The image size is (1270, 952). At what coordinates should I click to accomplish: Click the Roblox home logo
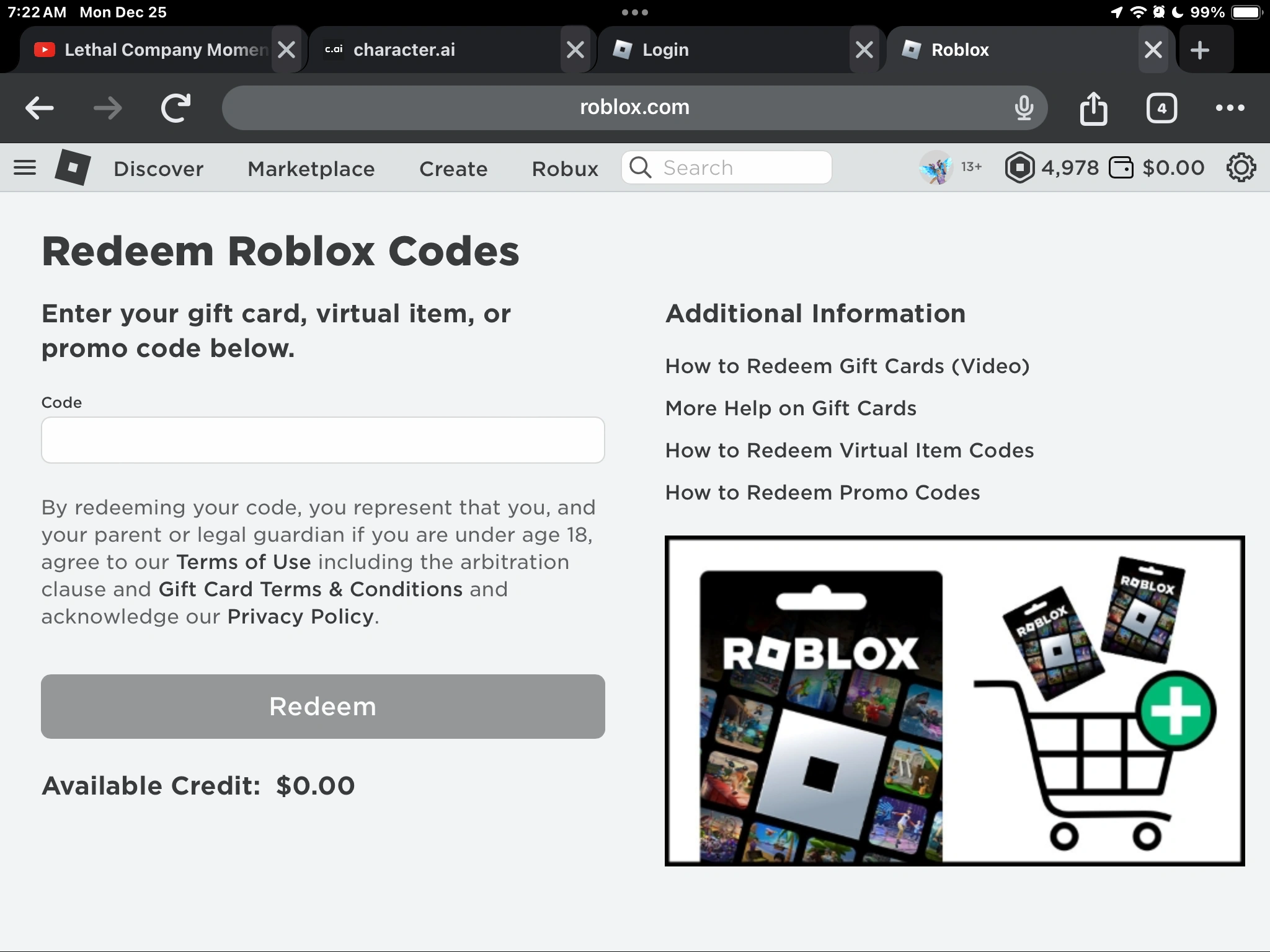(x=71, y=167)
